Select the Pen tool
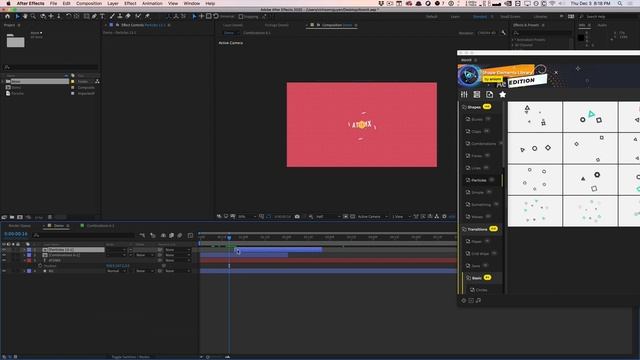This screenshot has height=360, width=640. click(x=94, y=16)
